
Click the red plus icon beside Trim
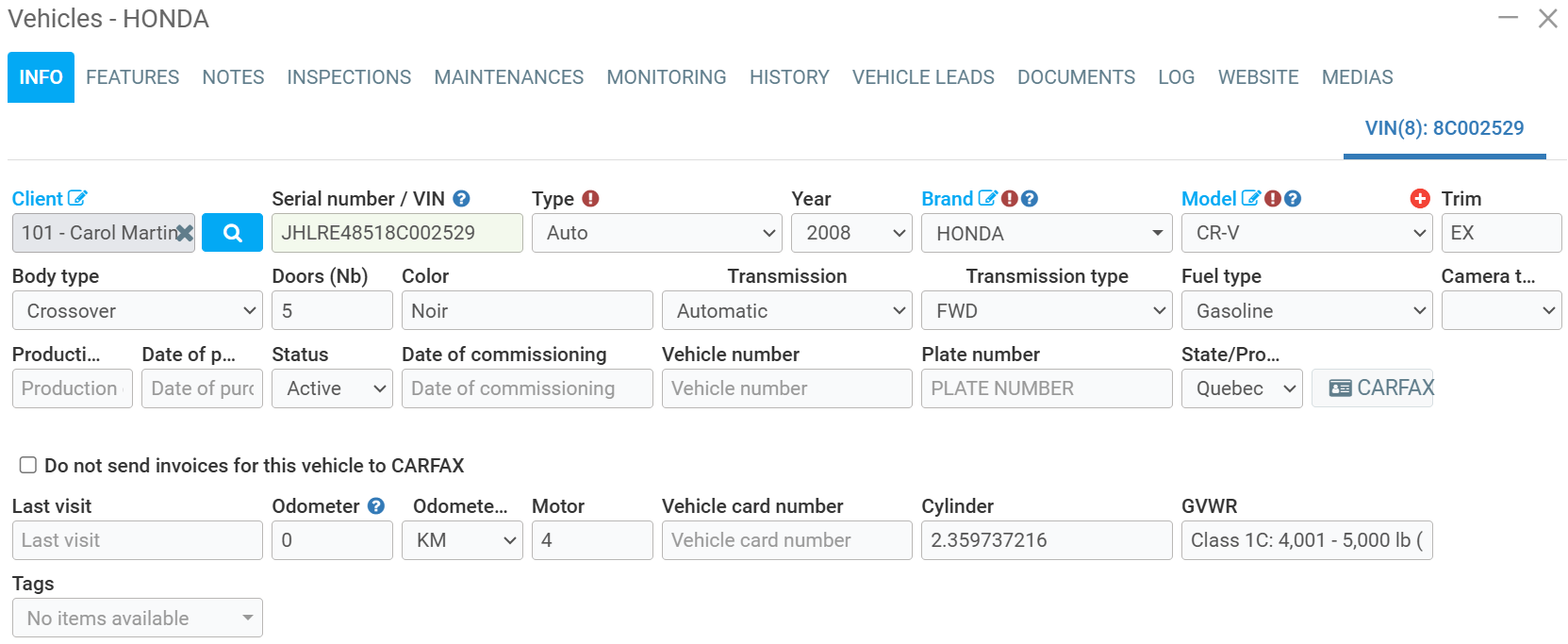pyautogui.click(x=1419, y=198)
